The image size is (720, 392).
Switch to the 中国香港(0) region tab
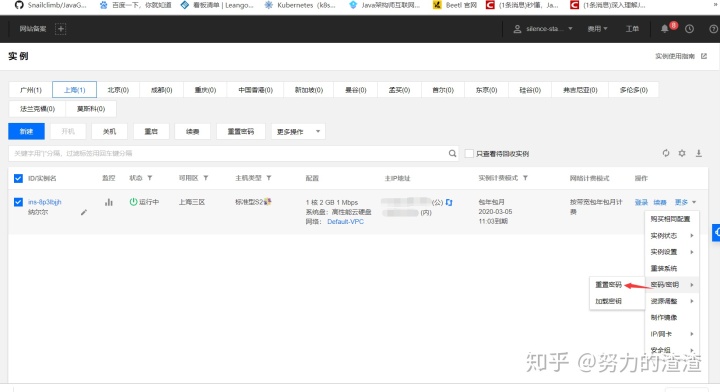point(255,90)
